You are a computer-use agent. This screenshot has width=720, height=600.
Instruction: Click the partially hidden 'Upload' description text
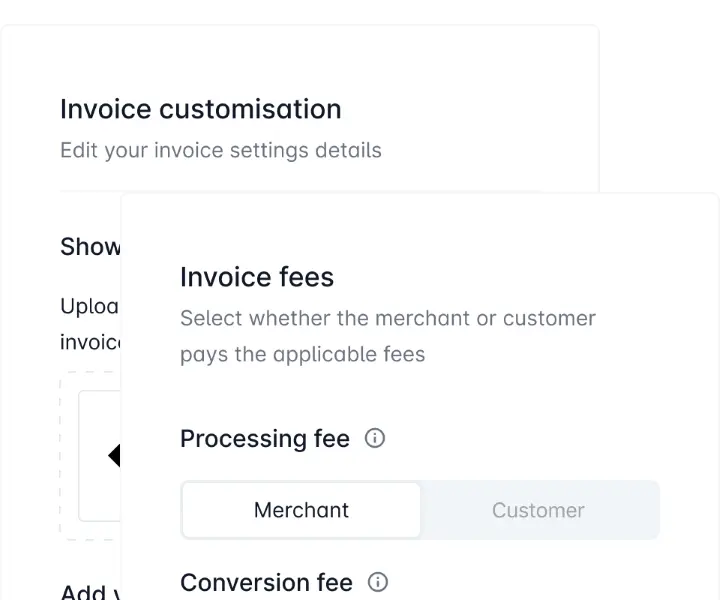click(x=90, y=306)
